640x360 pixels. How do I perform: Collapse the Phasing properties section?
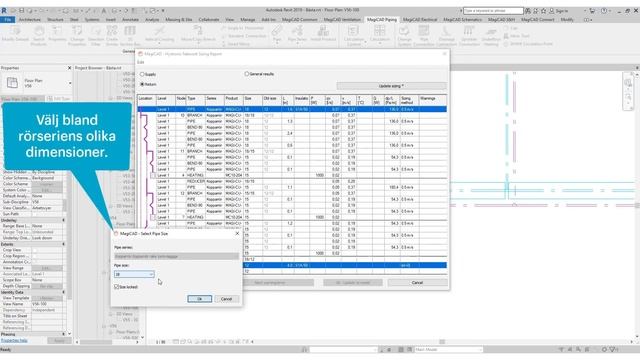[x=64, y=334]
